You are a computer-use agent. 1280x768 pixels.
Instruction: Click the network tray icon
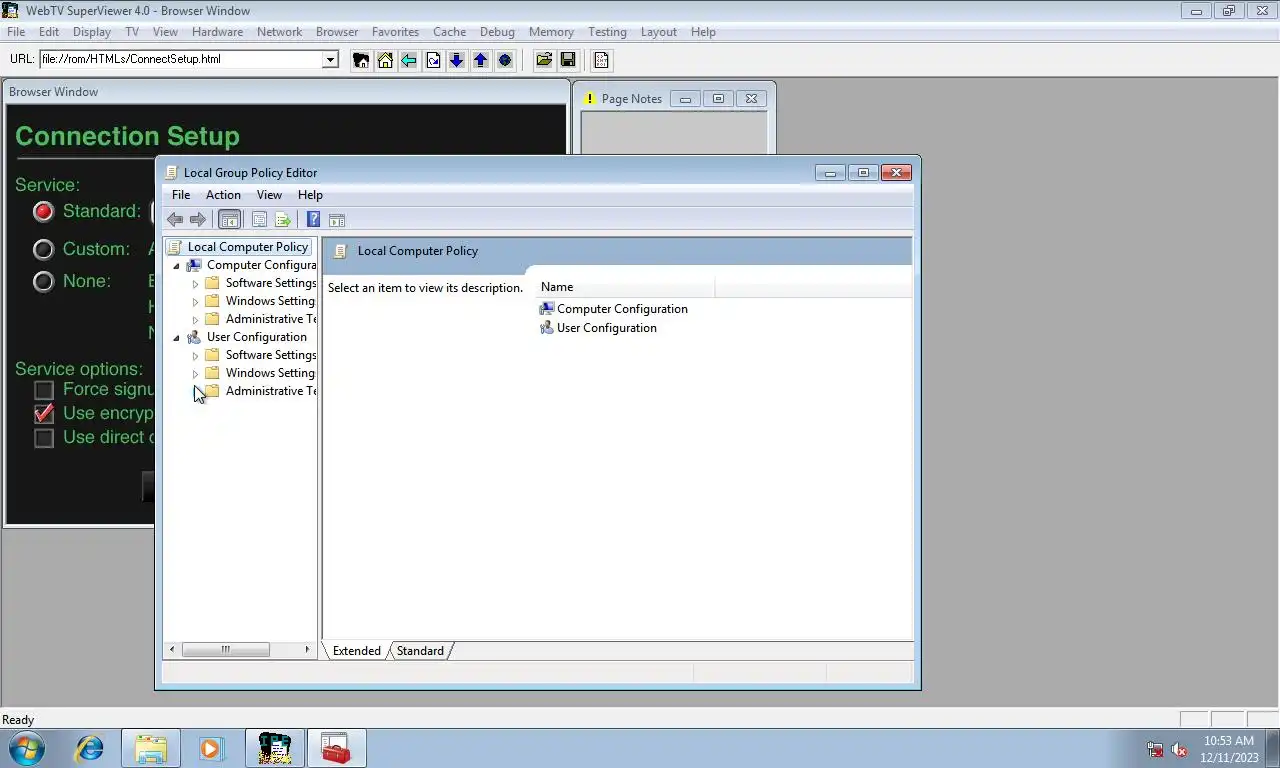click(1155, 749)
